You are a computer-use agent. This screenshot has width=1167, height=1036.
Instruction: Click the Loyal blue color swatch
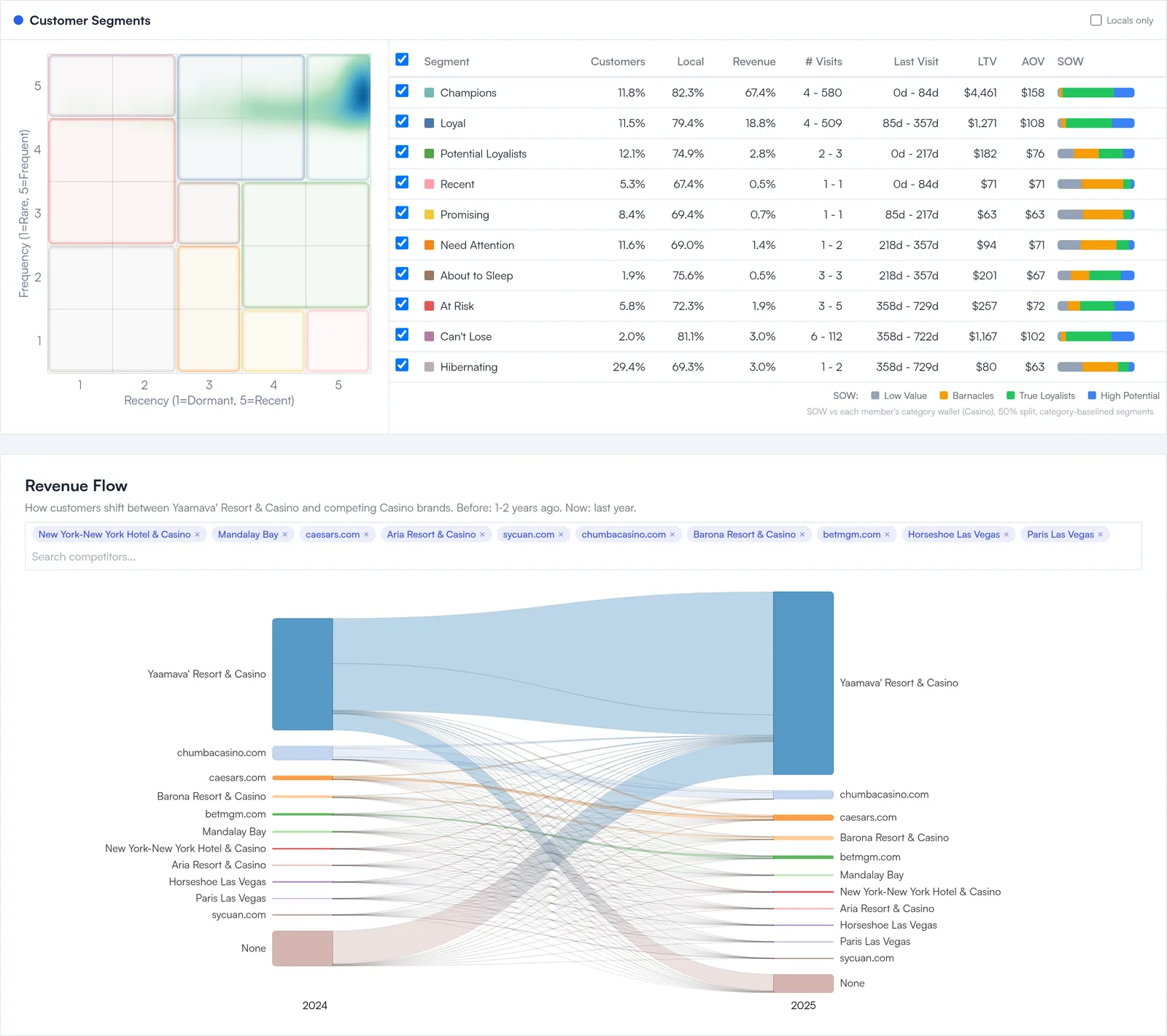tap(430, 123)
